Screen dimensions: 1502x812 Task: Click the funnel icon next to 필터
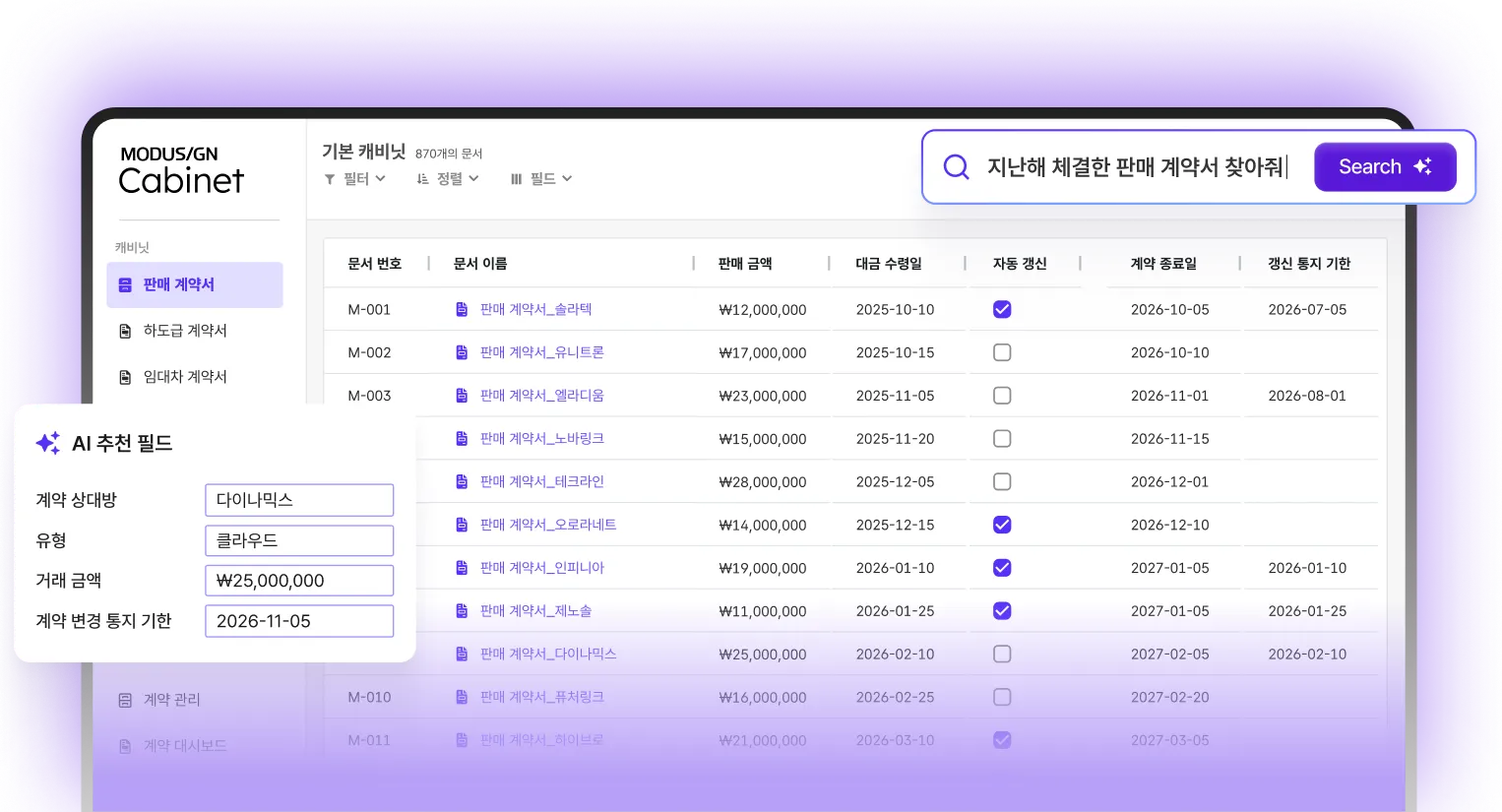(x=329, y=178)
